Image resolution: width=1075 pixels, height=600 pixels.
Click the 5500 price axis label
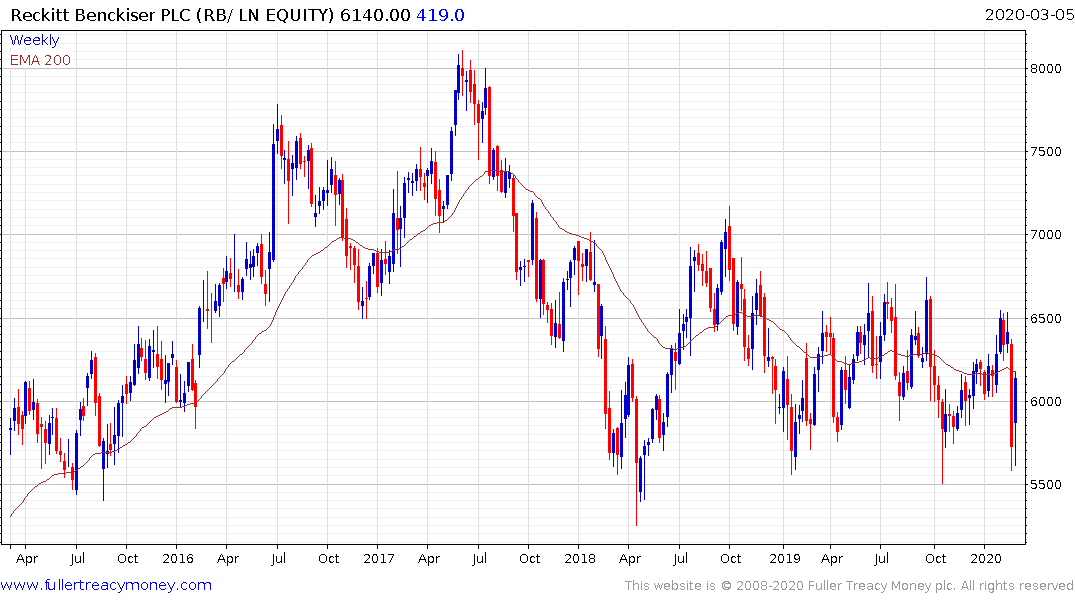[x=1046, y=485]
